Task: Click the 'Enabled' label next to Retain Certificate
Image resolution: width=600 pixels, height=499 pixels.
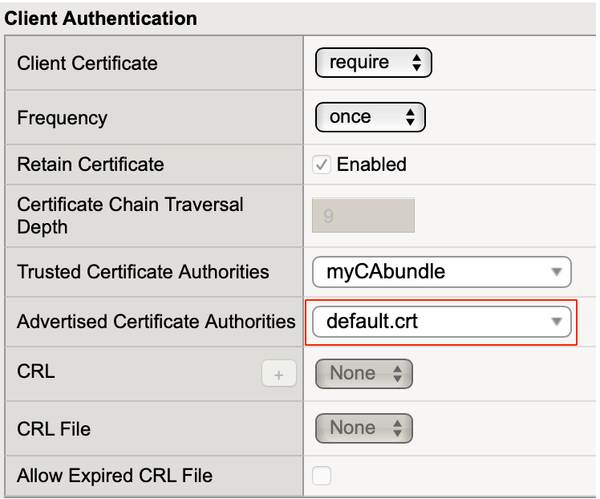Action: pyautogui.click(x=371, y=165)
